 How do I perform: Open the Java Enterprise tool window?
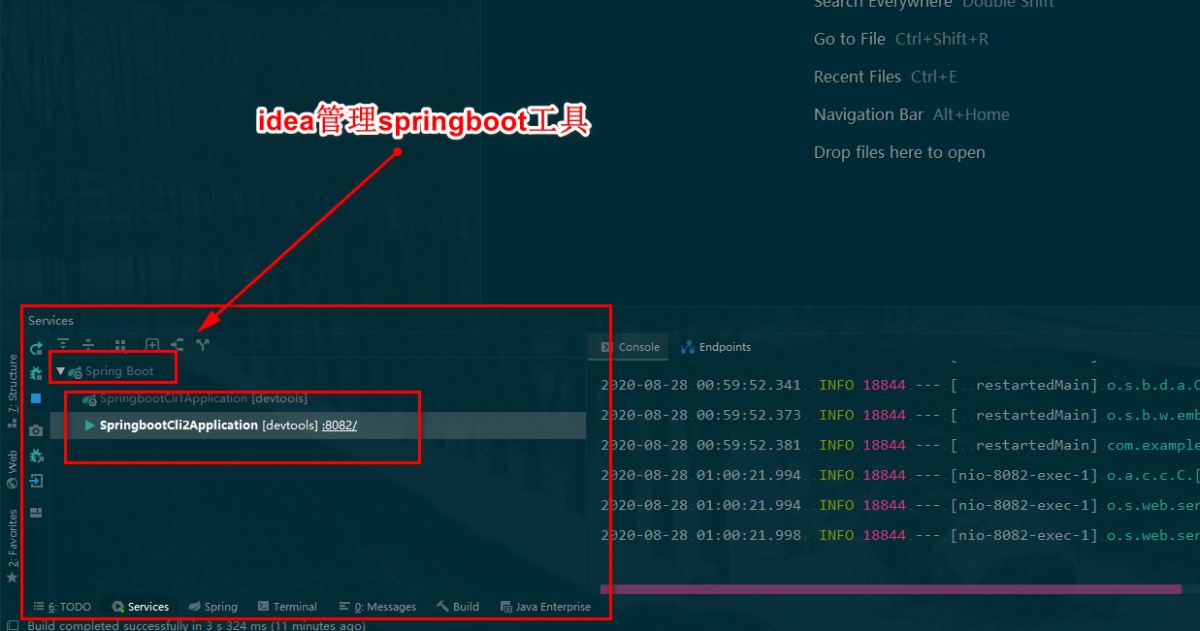(546, 606)
